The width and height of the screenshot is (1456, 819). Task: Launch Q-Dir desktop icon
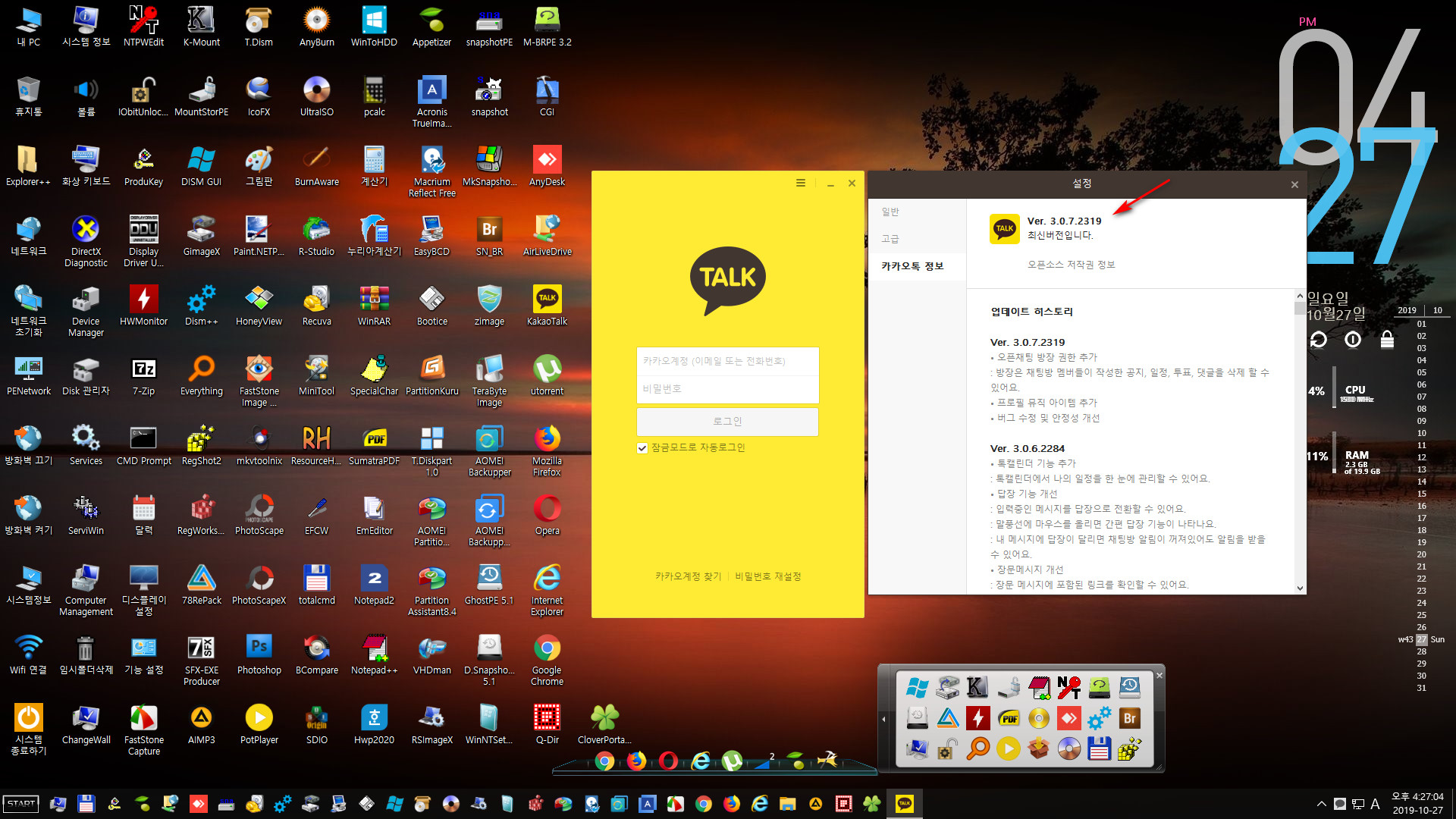coord(547,723)
